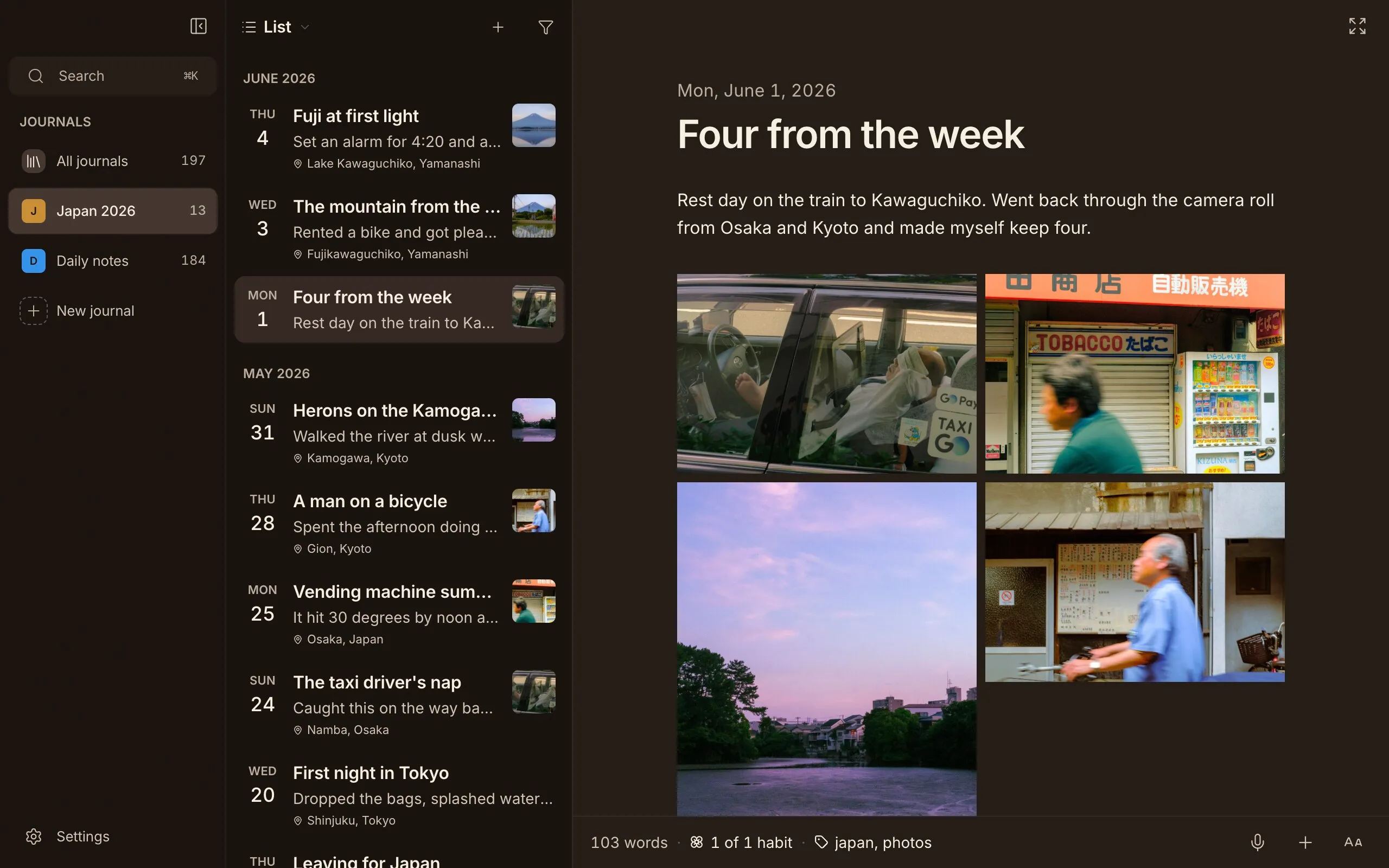Expand the List view dropdown
The image size is (1389, 868).
(276, 27)
